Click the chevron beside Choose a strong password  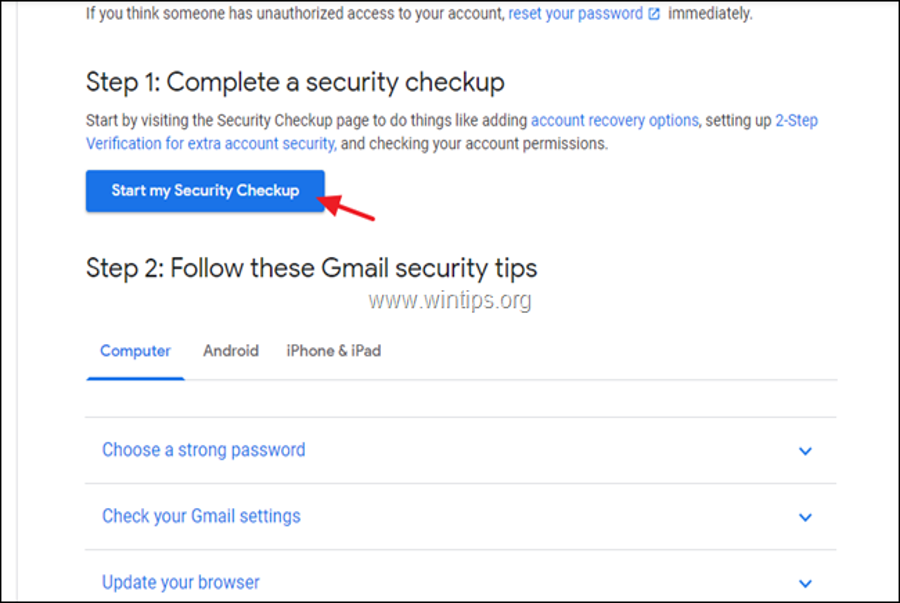pos(806,451)
